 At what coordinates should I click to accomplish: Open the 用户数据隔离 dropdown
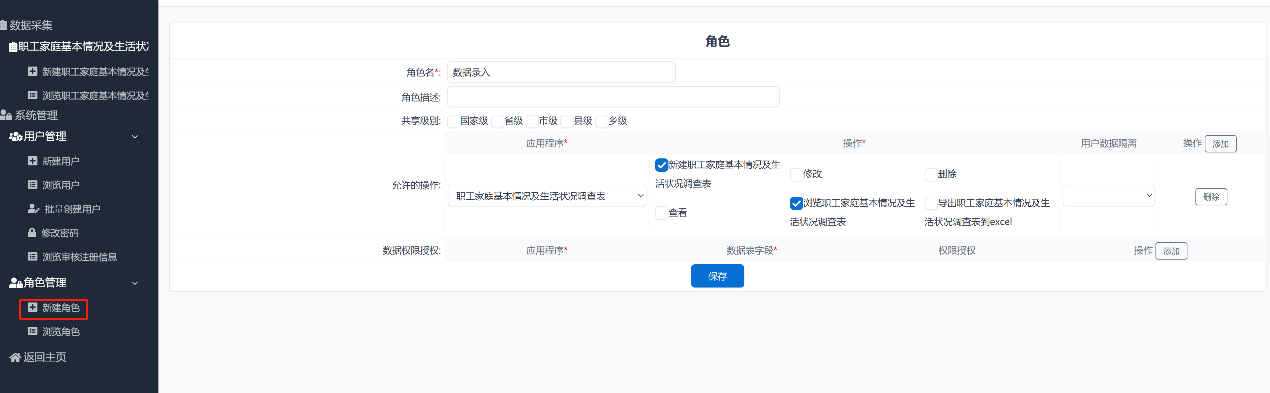point(1109,196)
